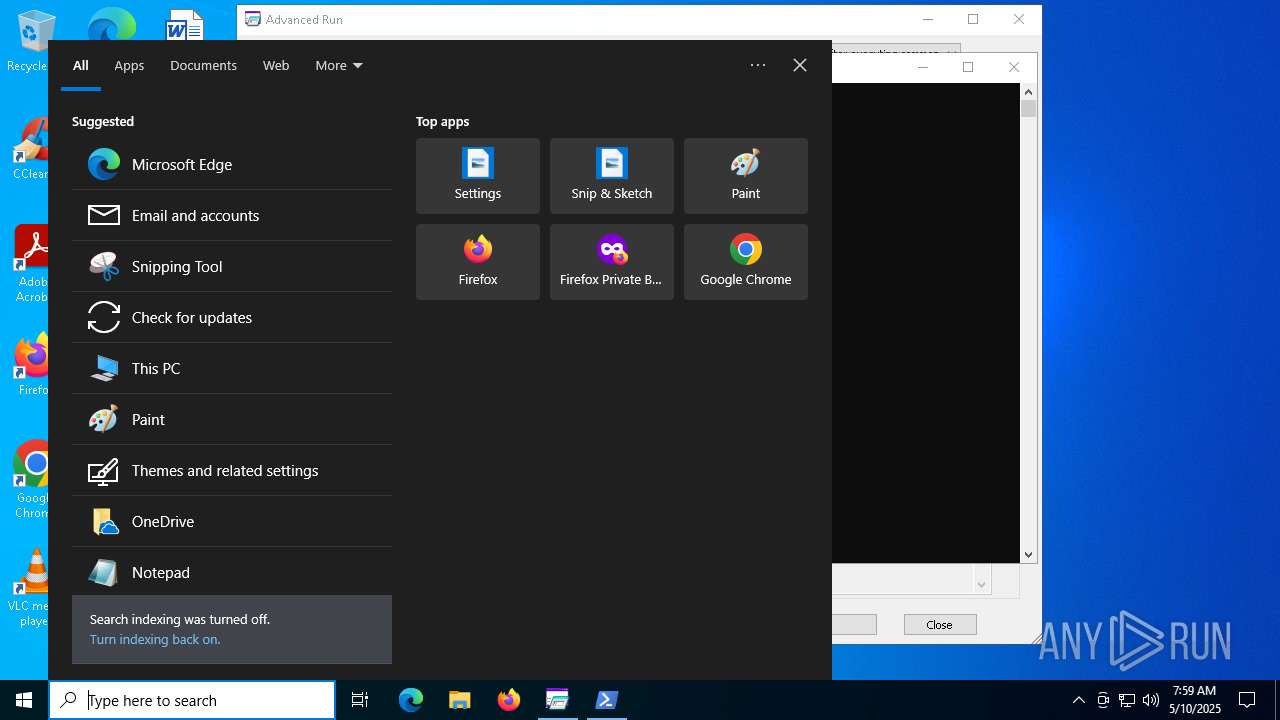Open Windows Start menu

coord(24,700)
